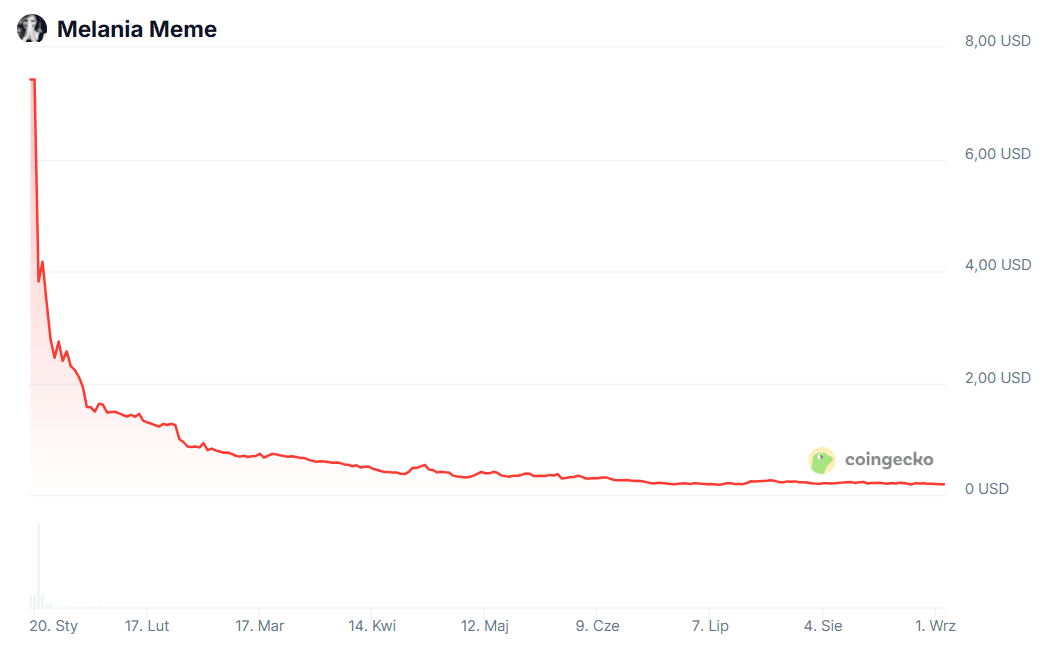
Task: Select the 4,00 USD price axis label
Action: coord(997,265)
